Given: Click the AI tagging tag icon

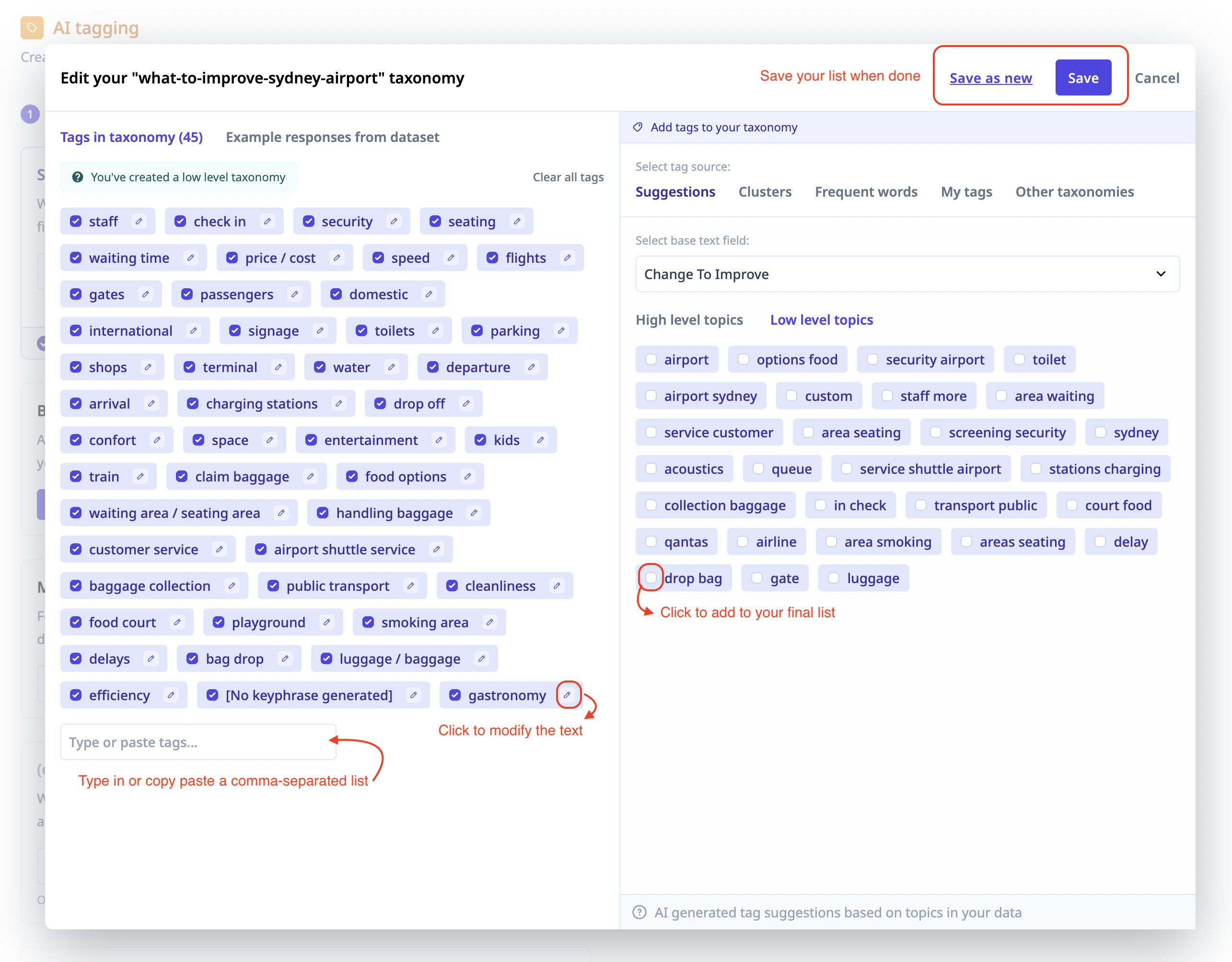Looking at the screenshot, I should 32,27.
